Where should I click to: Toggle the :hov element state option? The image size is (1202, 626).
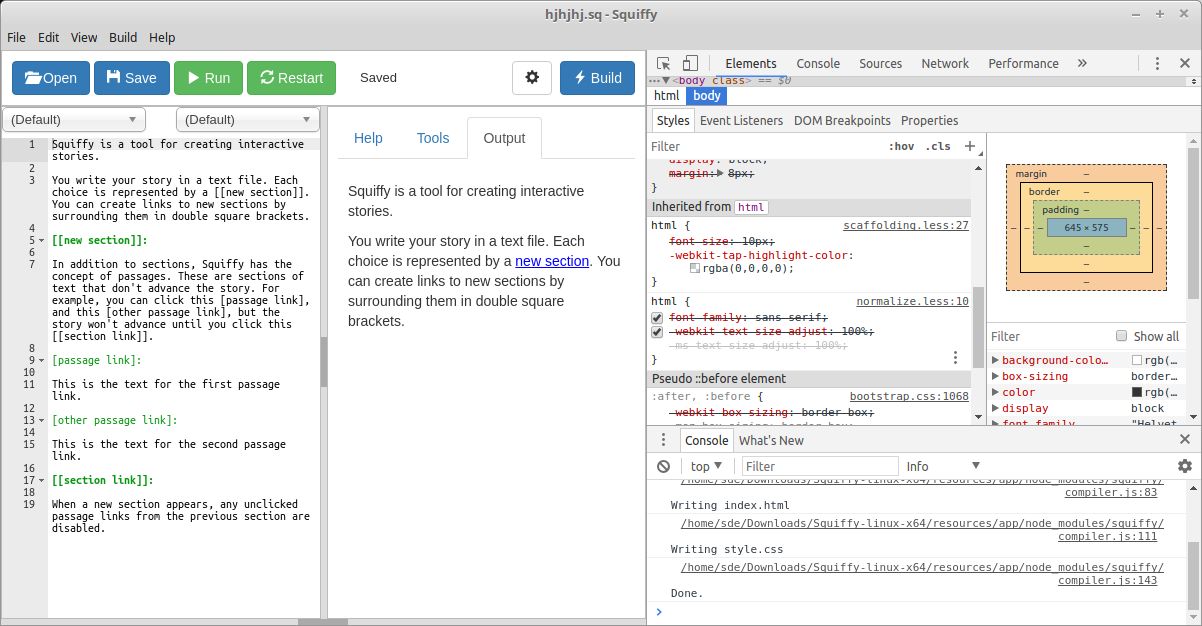coord(901,146)
